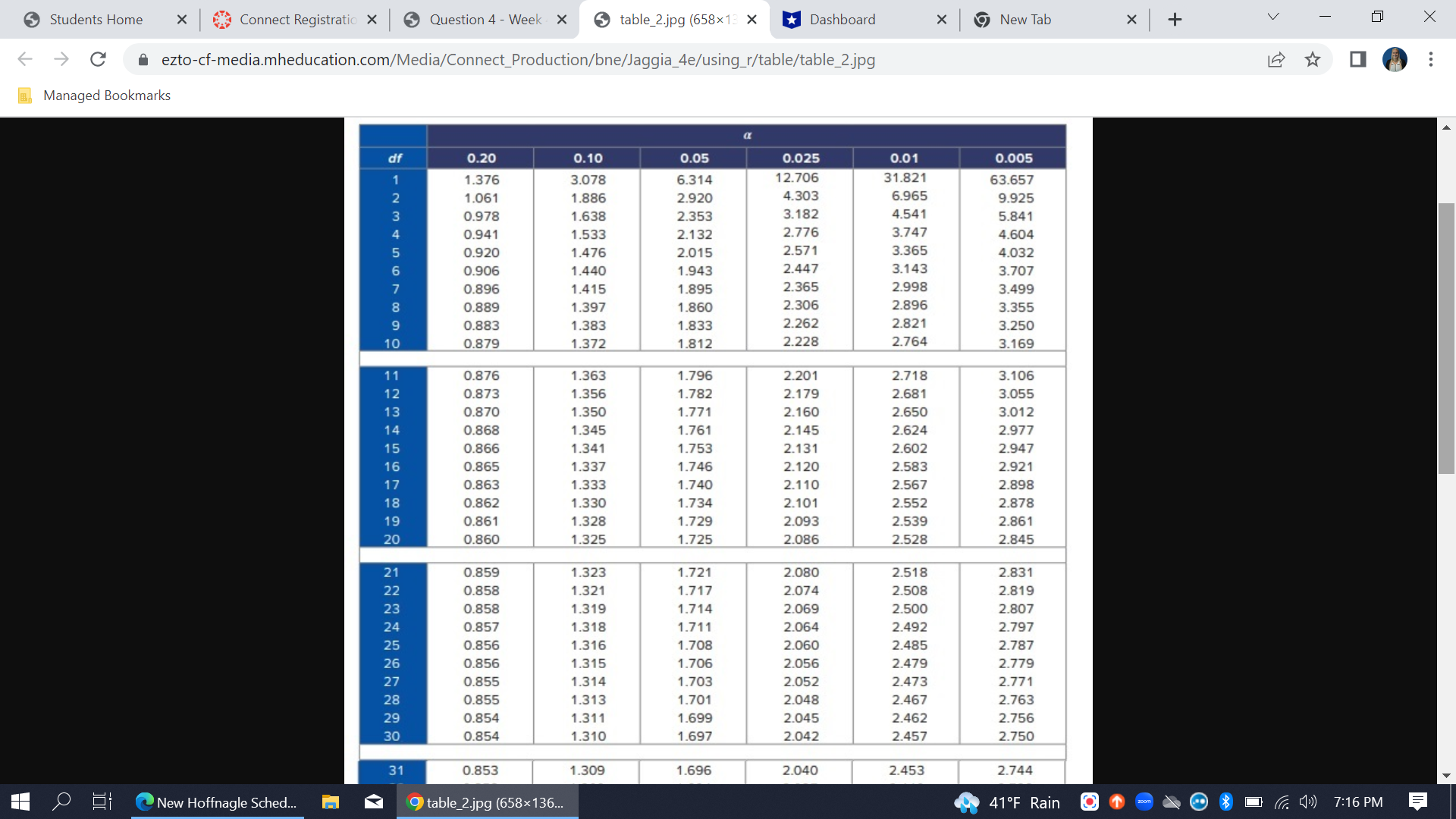Close the Connect Registration tab

click(x=372, y=20)
